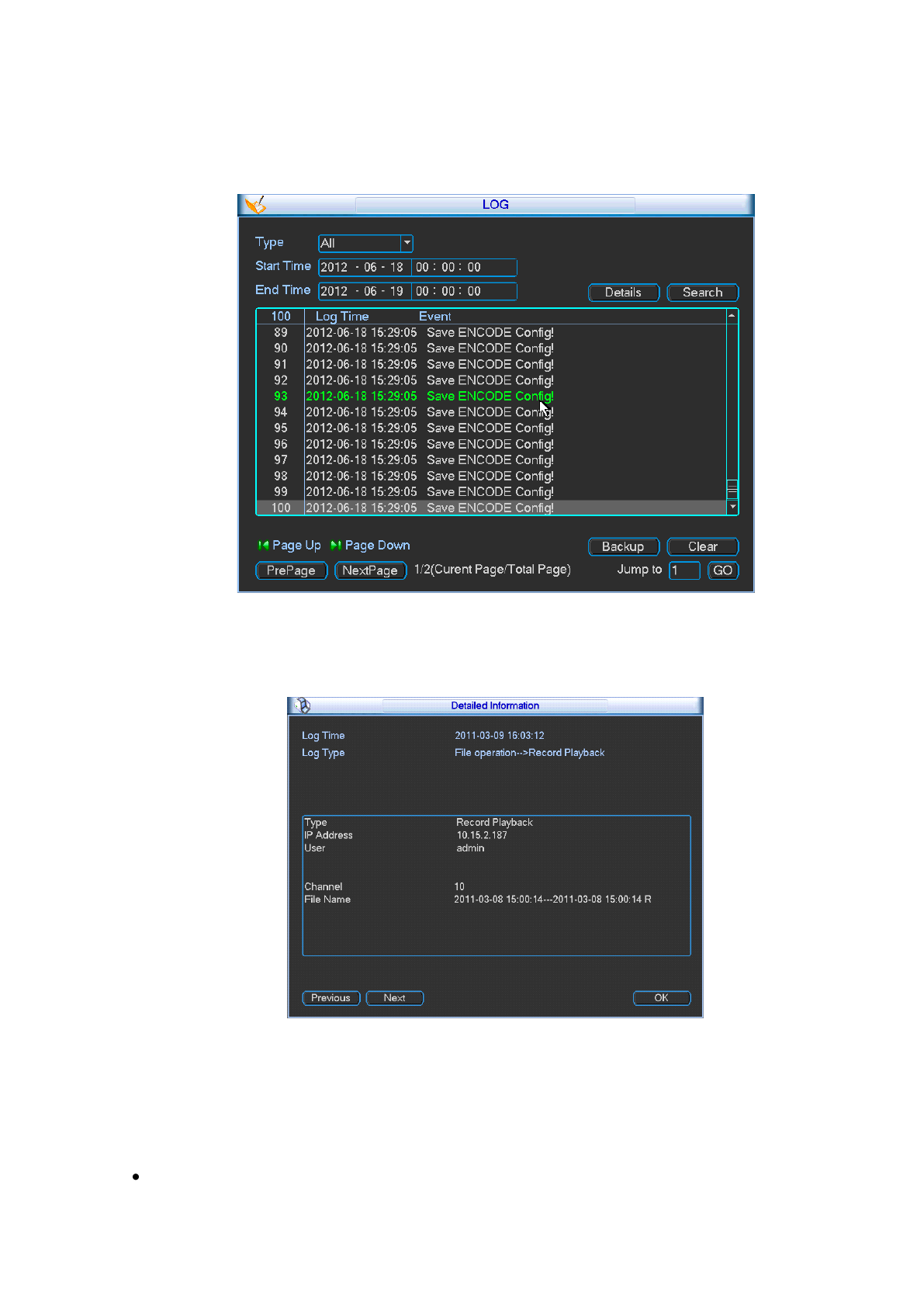Viewport: 924px width, 1307px height.
Task: Click the End Time clock field
Action: (x=464, y=291)
